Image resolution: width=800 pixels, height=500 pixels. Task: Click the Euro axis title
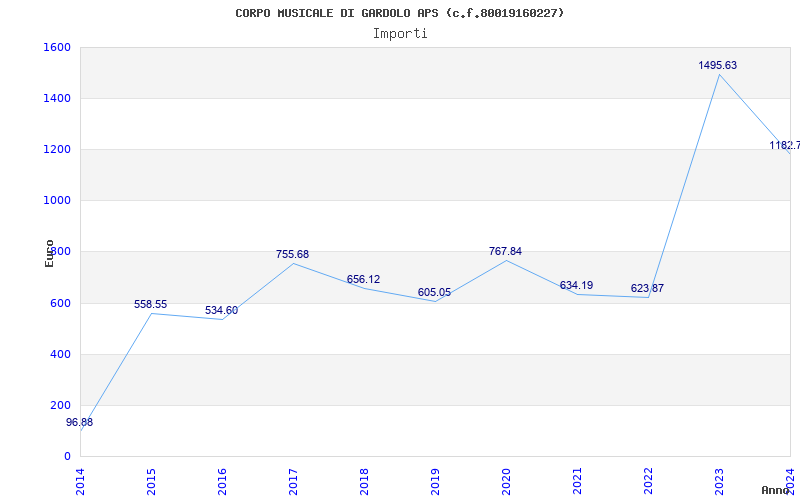pos(49,253)
